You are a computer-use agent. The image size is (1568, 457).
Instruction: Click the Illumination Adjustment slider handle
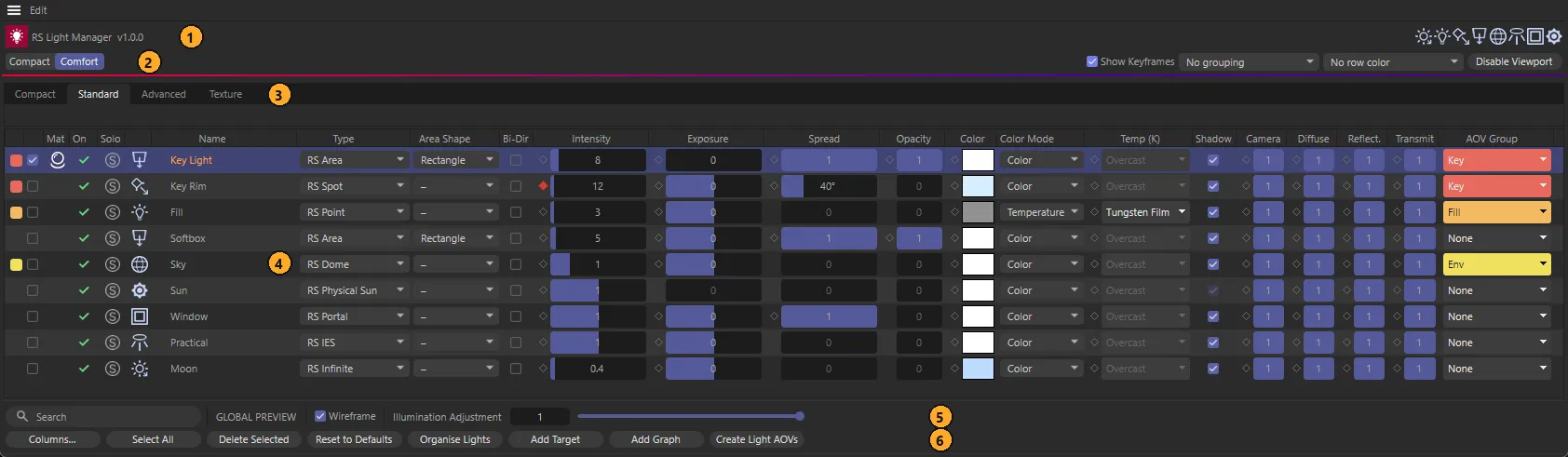[x=800, y=416]
